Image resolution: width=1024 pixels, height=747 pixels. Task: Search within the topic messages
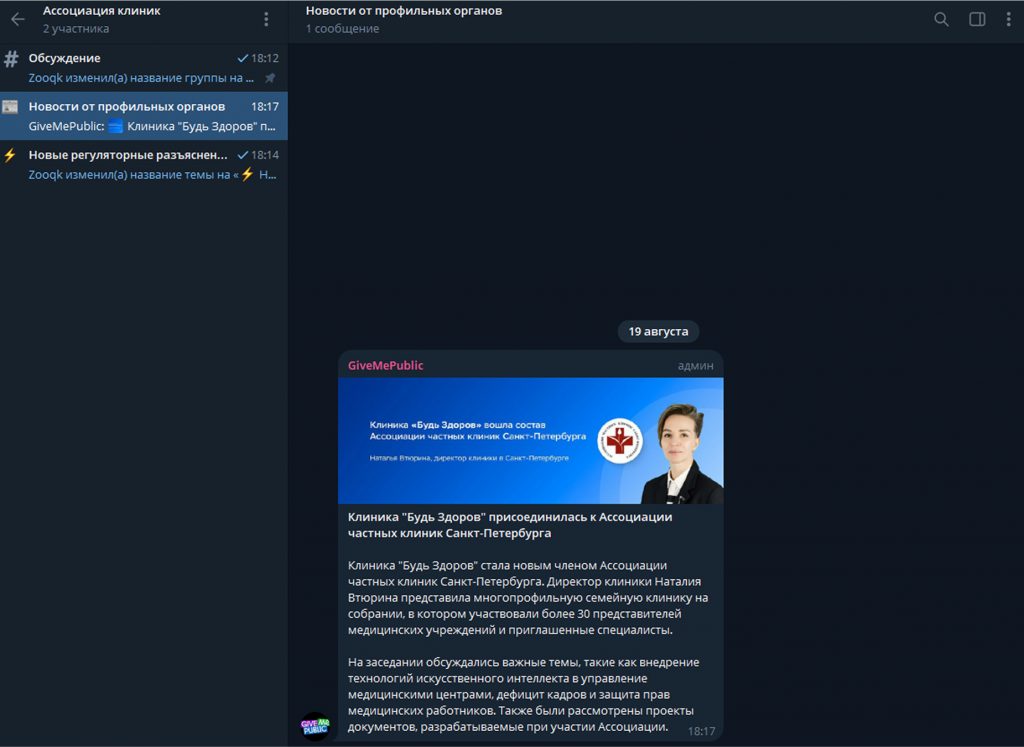click(941, 19)
